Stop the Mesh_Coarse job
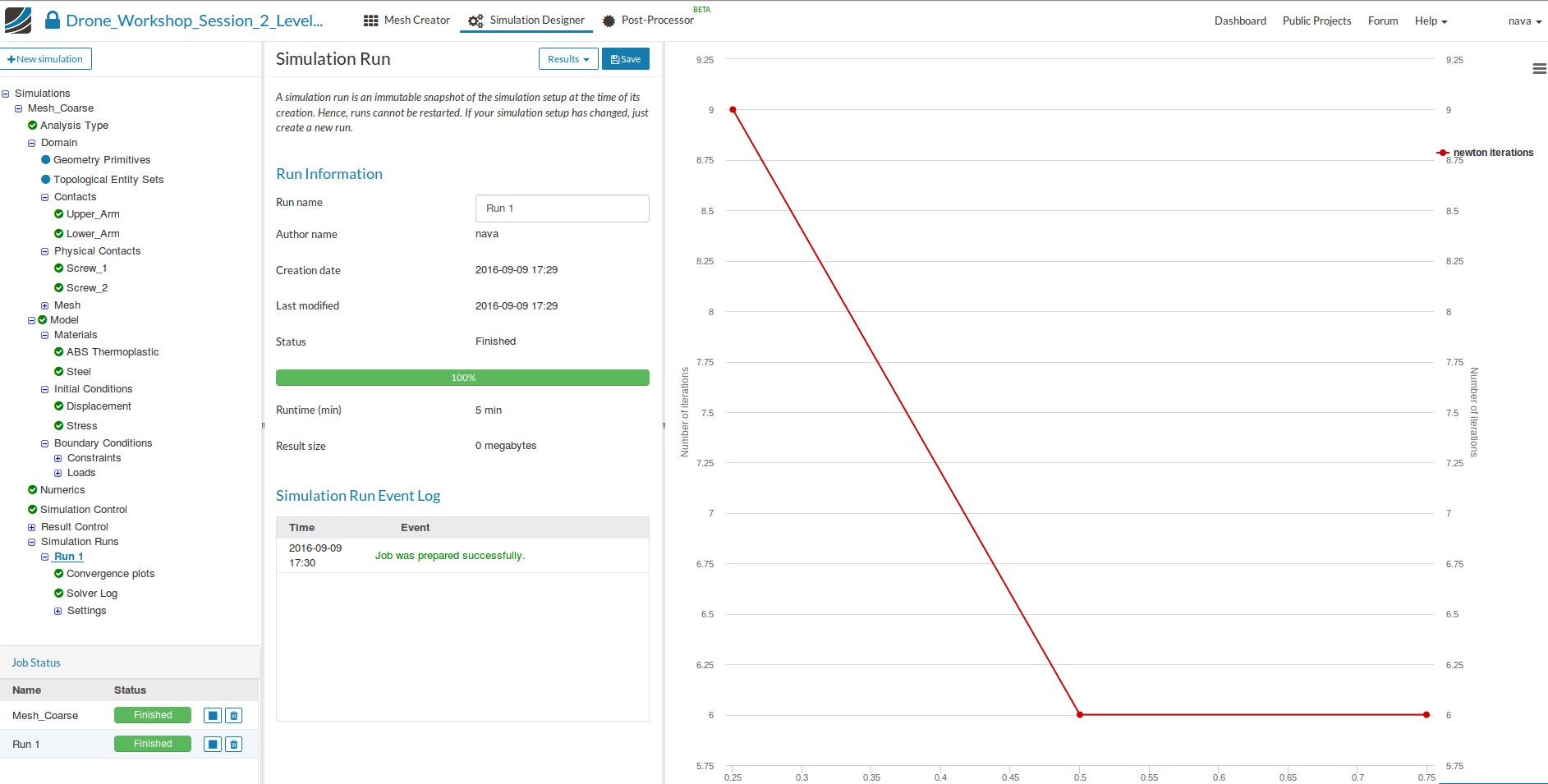The image size is (1548, 784). click(x=213, y=716)
